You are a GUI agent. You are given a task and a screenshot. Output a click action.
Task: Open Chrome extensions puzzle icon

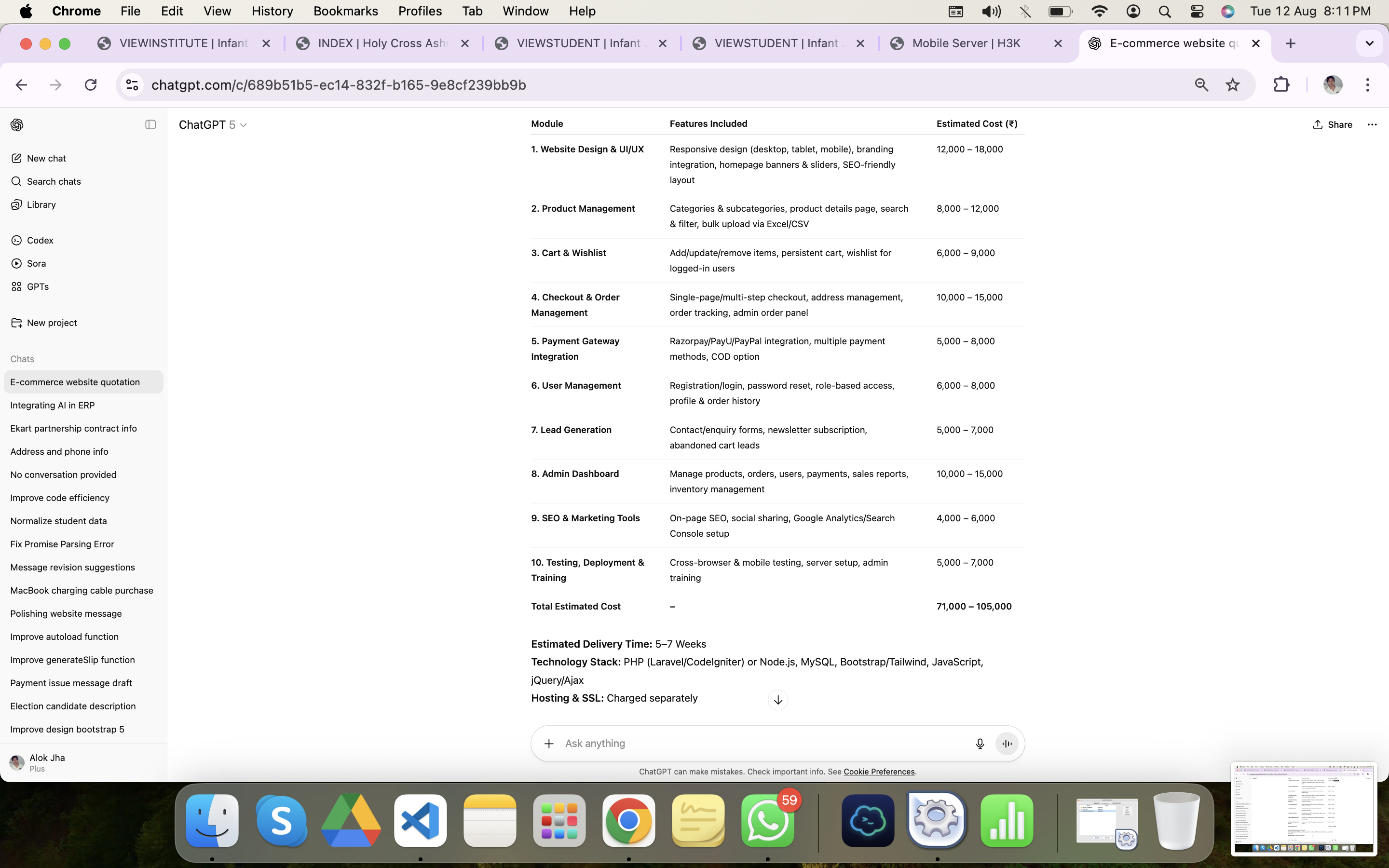pos(1281,85)
